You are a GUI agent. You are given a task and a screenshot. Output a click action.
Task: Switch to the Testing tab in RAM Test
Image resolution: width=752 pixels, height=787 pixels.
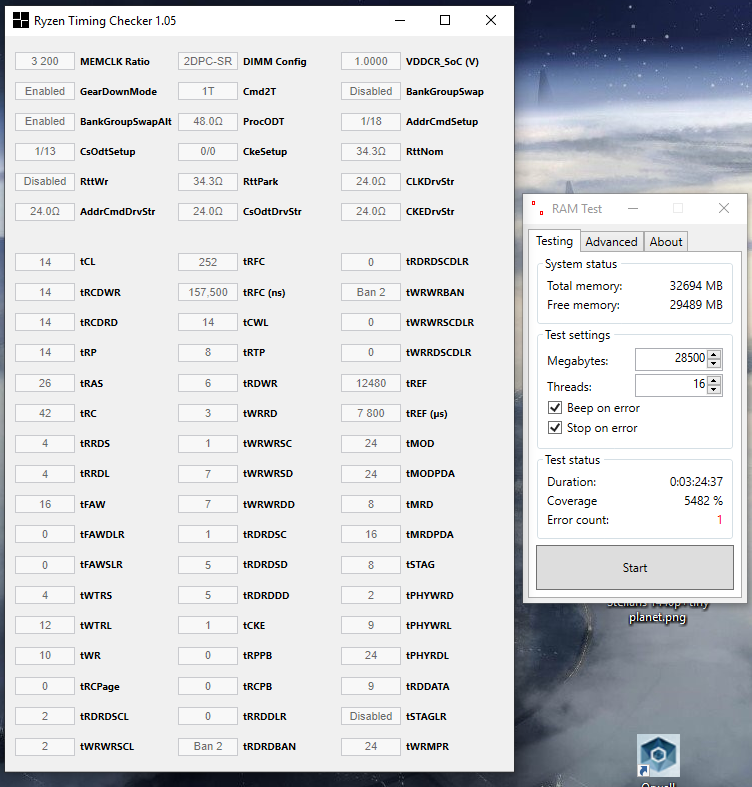[x=554, y=241]
